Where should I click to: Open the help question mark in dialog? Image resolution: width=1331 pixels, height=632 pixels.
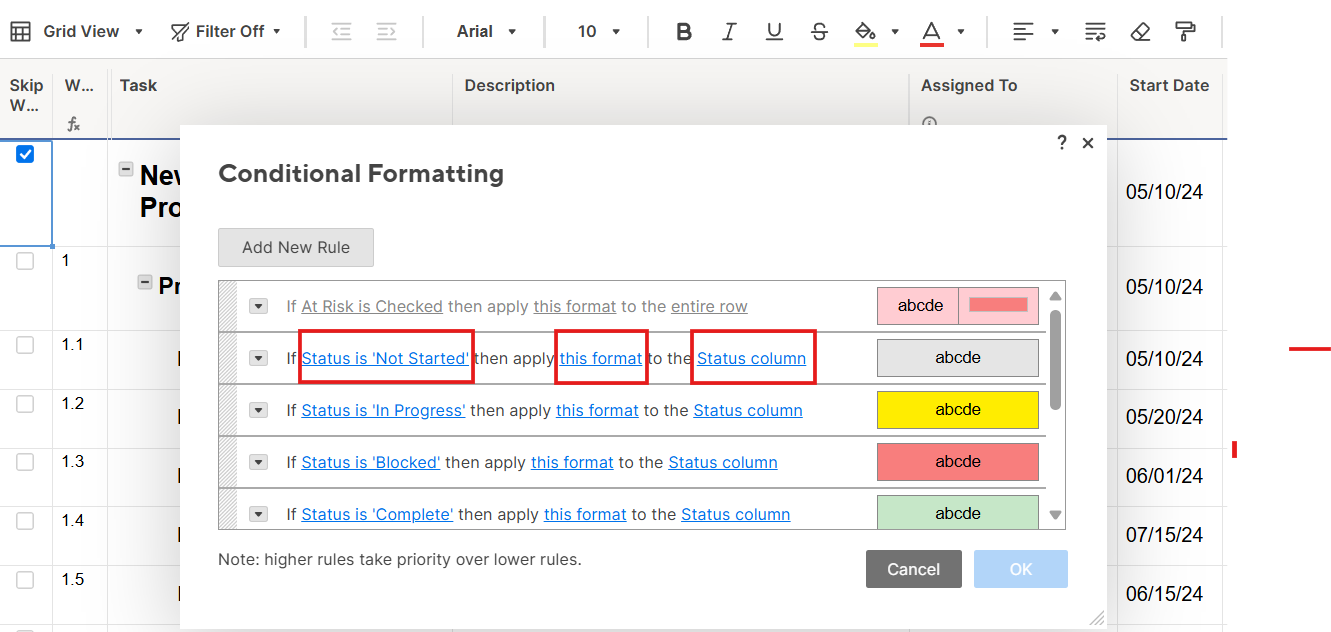coord(1062,143)
